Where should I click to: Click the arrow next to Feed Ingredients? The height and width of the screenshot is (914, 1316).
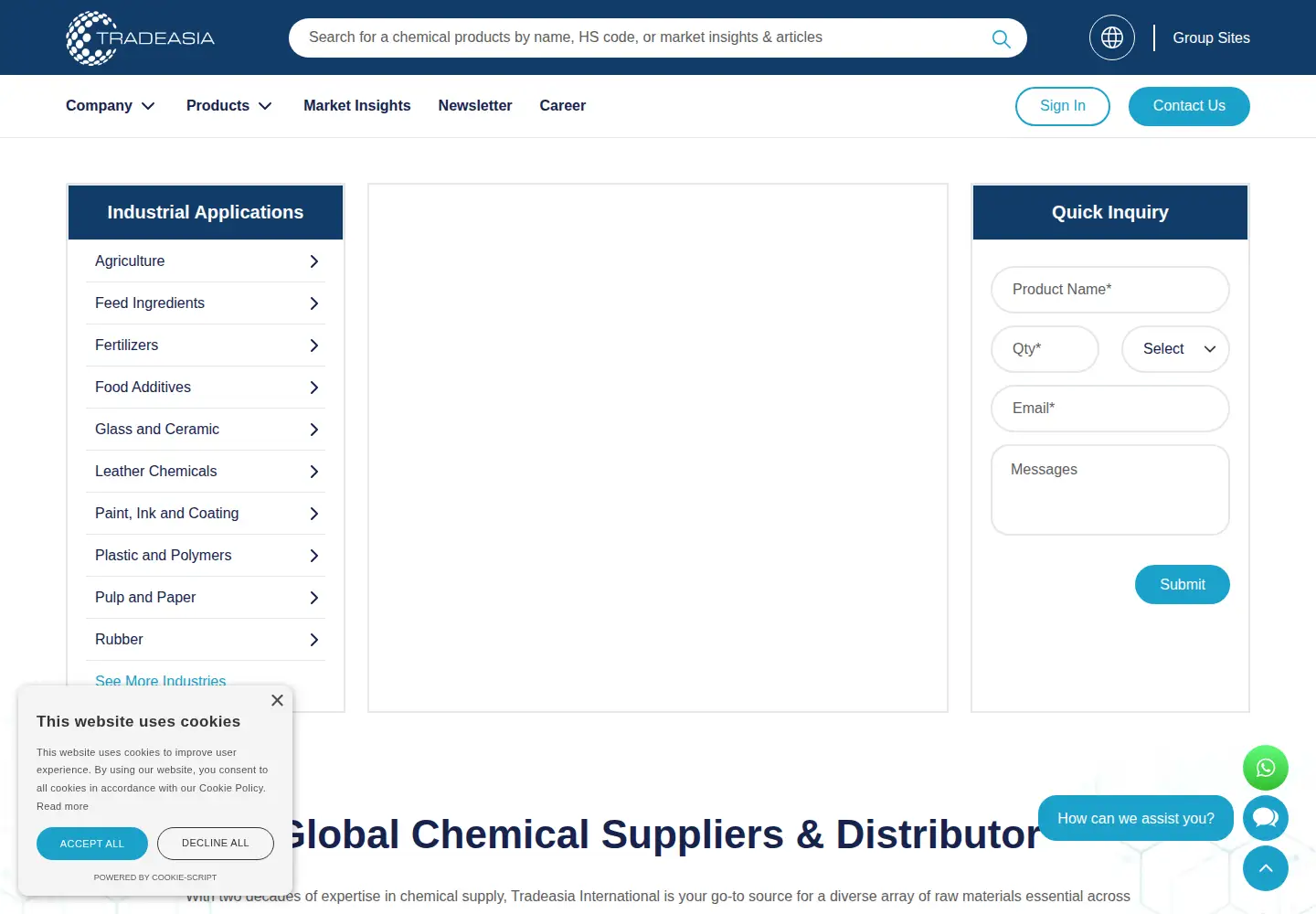[313, 303]
